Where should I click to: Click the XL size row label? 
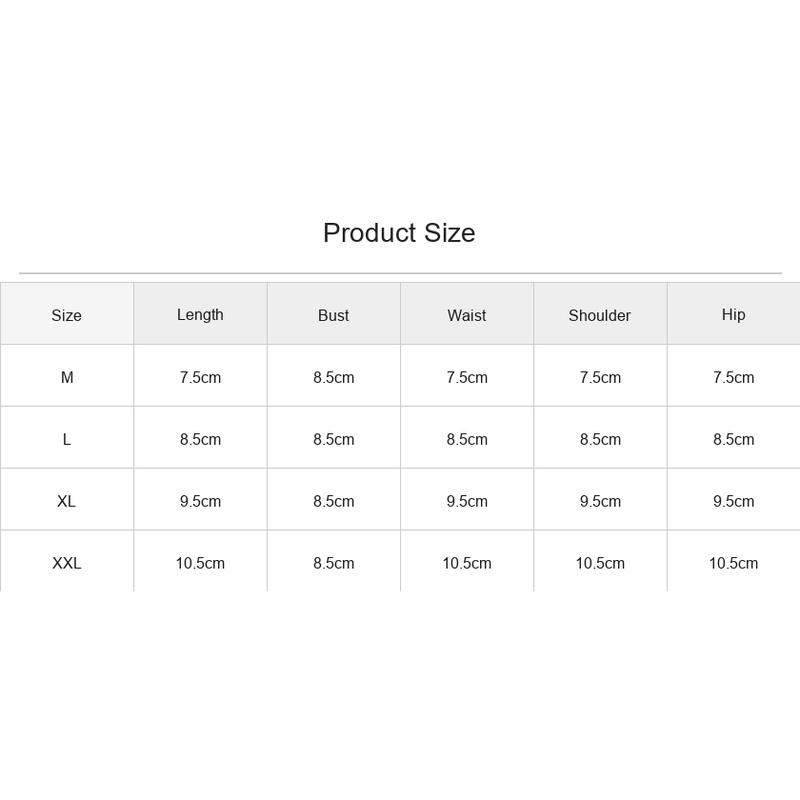tap(66, 501)
